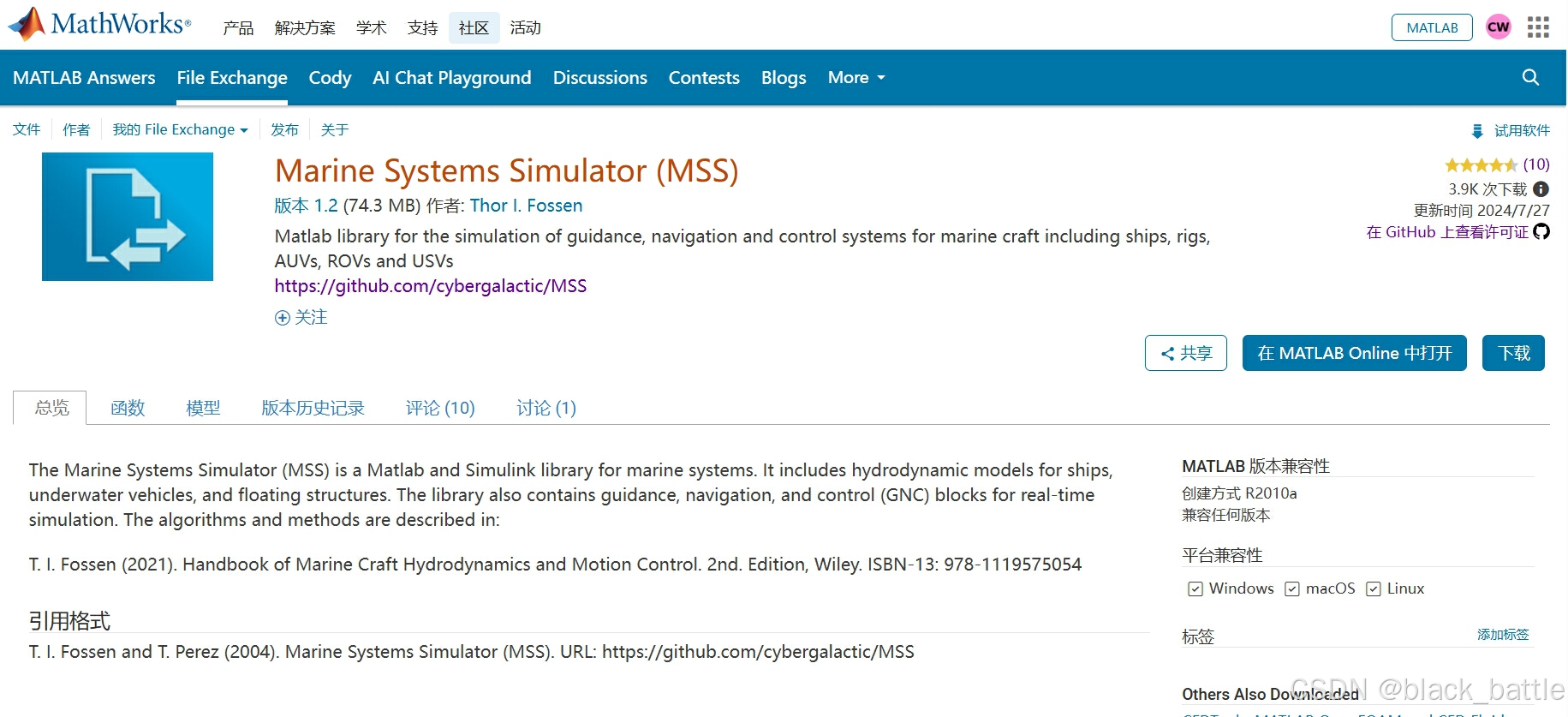Expand the More dropdown menu

click(856, 77)
